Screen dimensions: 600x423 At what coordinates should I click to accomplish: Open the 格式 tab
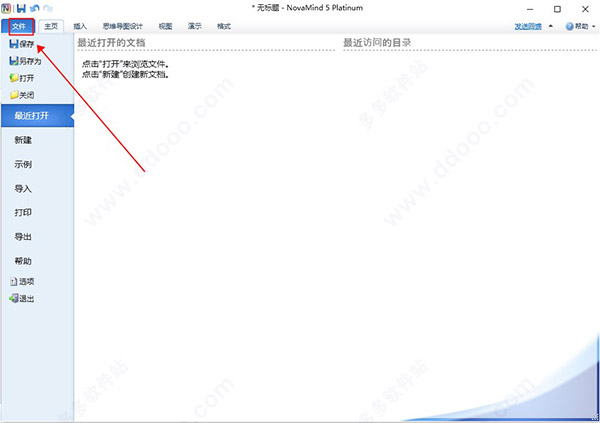point(224,26)
